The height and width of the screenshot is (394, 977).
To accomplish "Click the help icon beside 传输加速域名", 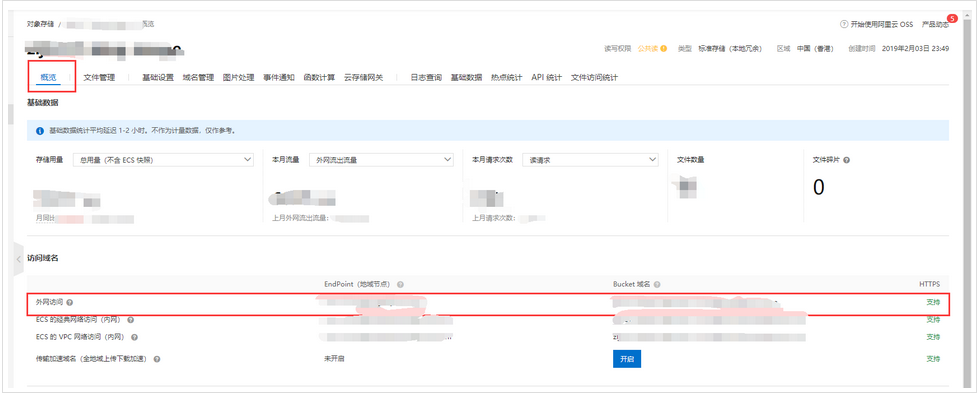I will point(157,359).
